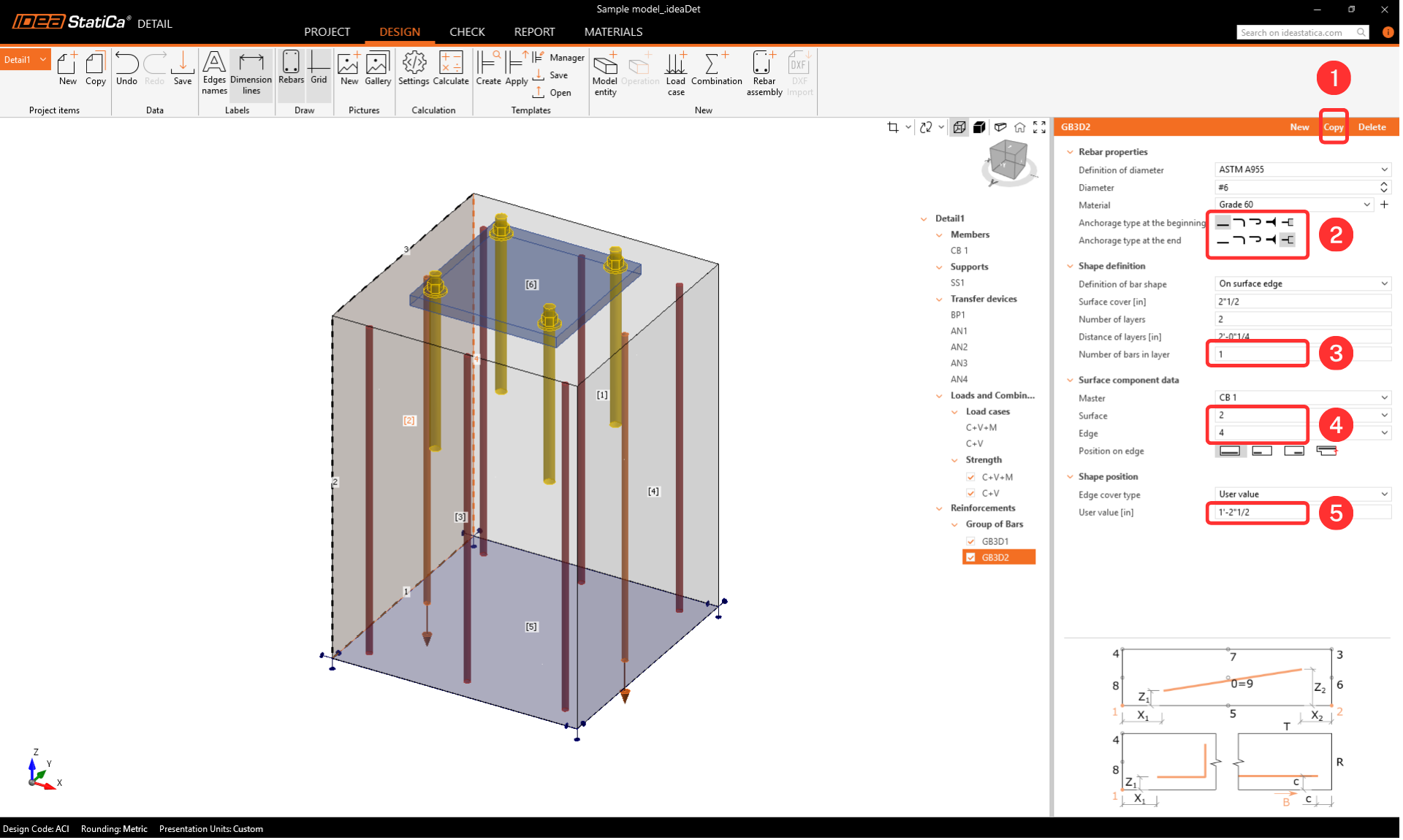
Task: Collapse the Transfer devices tree node
Action: coord(939,299)
